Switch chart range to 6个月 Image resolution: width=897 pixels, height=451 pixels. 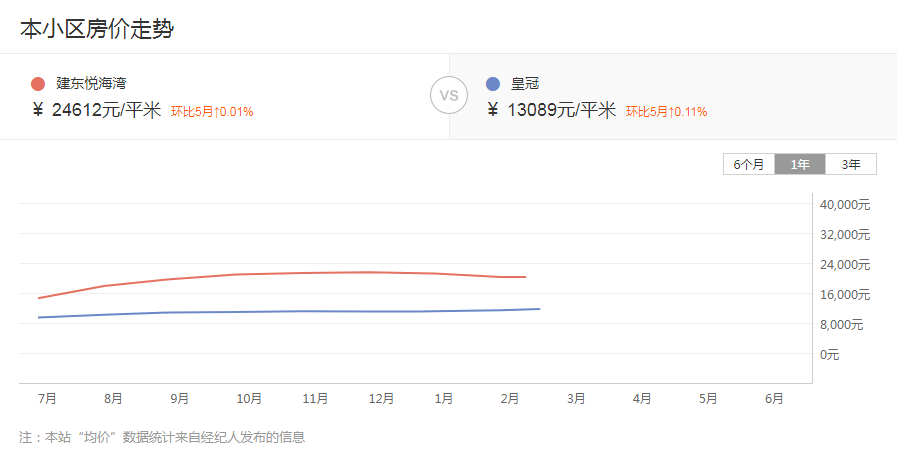[749, 164]
